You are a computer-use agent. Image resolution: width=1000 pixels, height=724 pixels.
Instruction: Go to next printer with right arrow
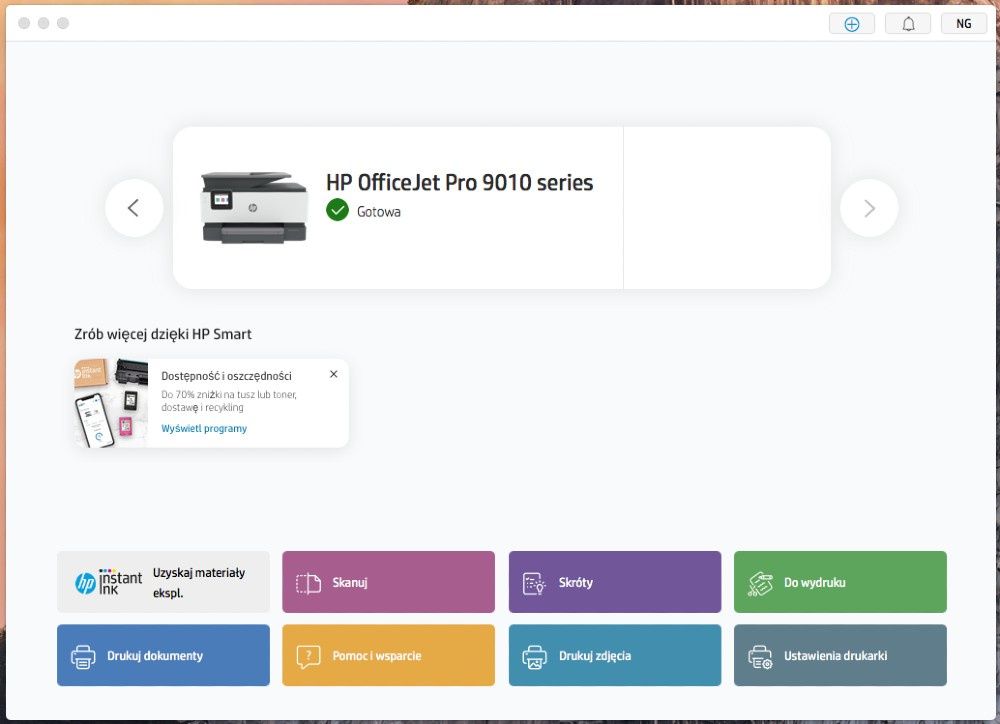coord(869,208)
